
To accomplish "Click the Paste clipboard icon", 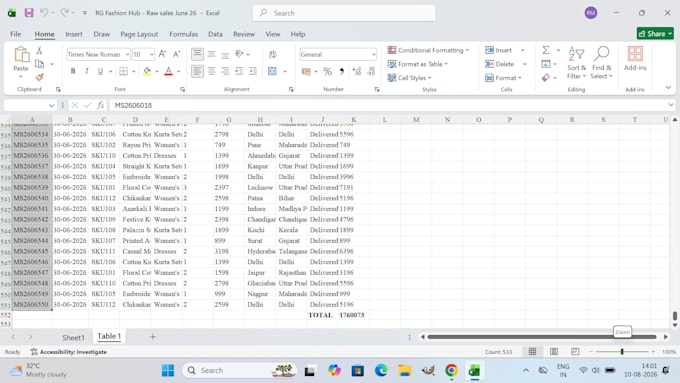I will click(x=21, y=55).
